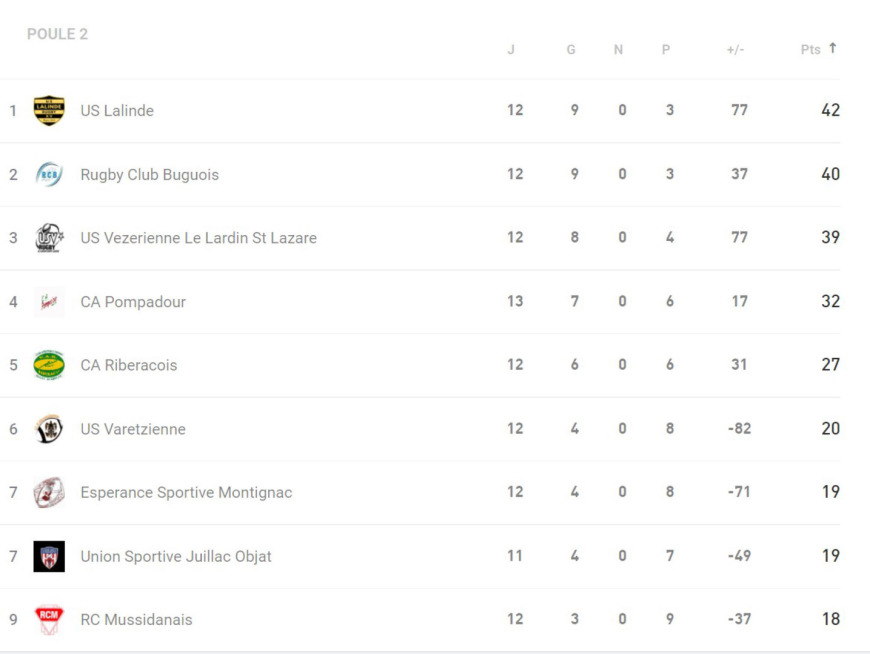870x654 pixels.
Task: Open the US Lalinde team link
Action: (117, 111)
